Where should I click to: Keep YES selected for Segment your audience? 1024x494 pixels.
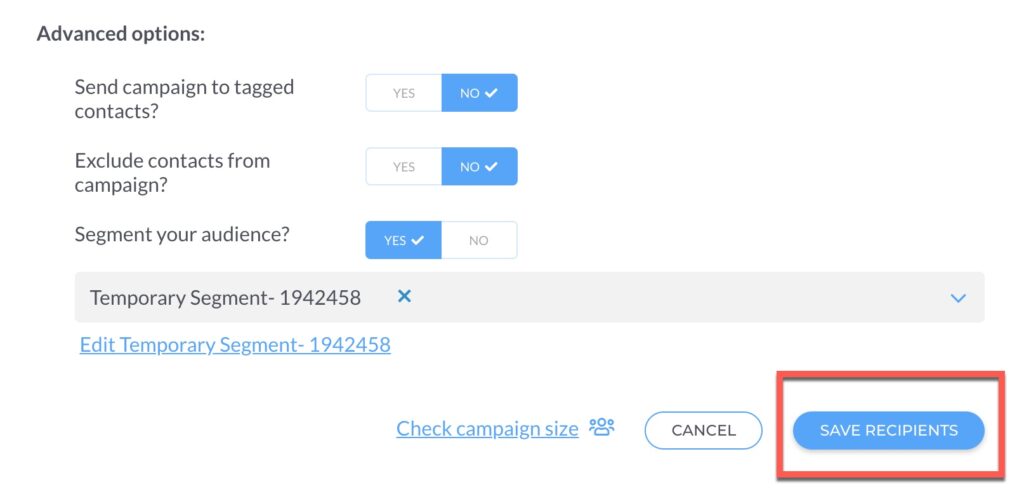pyautogui.click(x=404, y=240)
